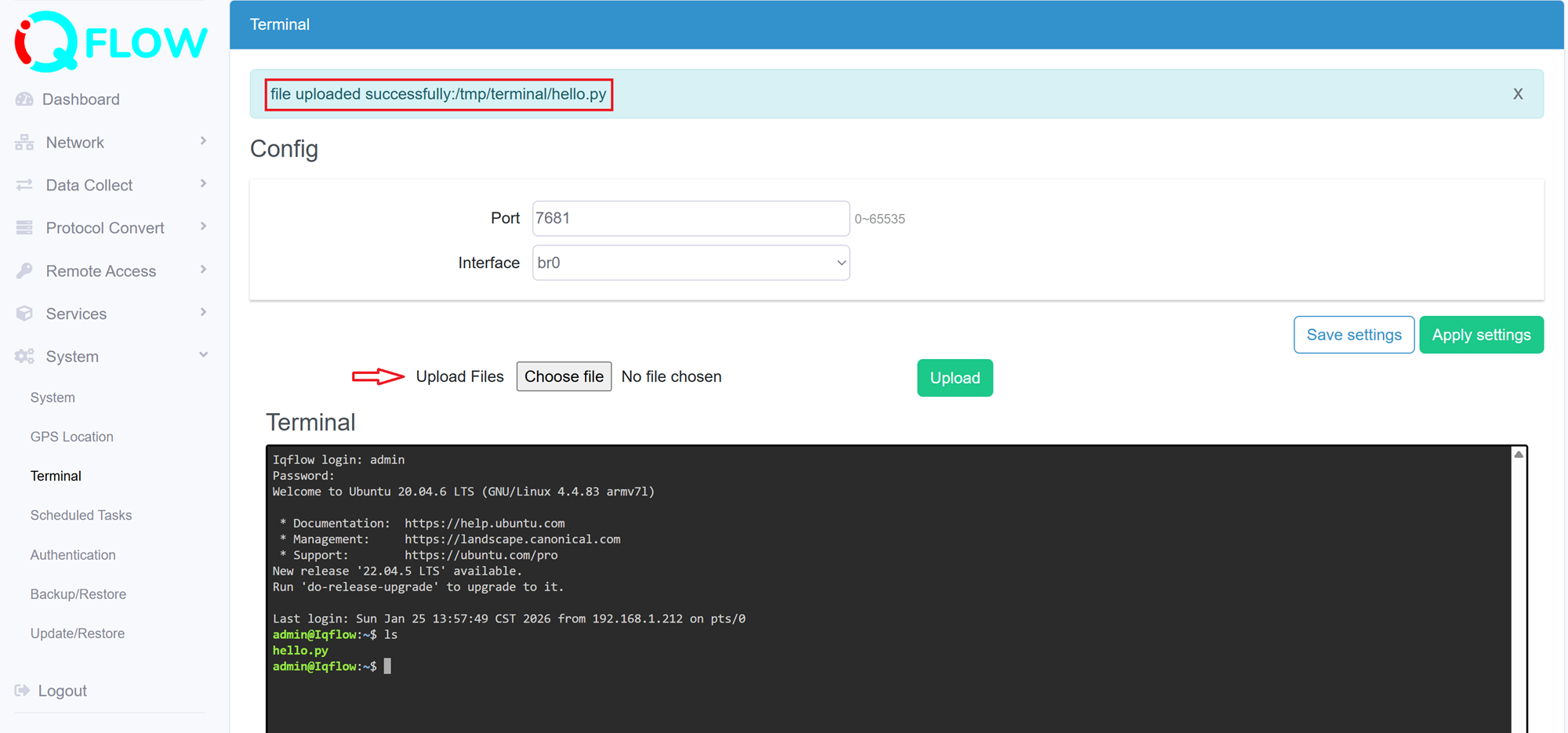Click inside the Port number field
The image size is (1568, 733).
[690, 218]
